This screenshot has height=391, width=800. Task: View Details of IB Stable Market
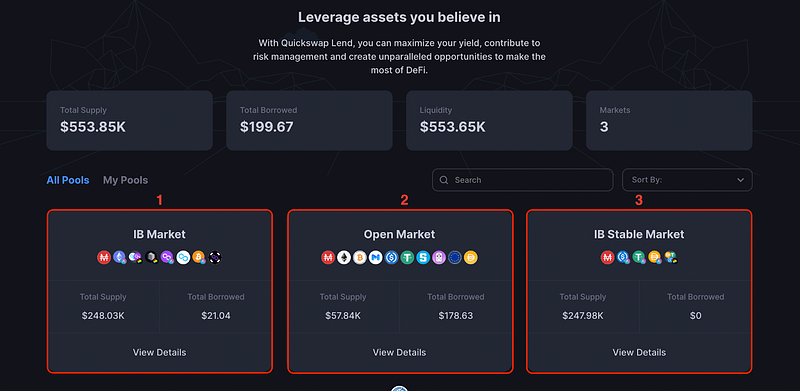[x=639, y=352]
